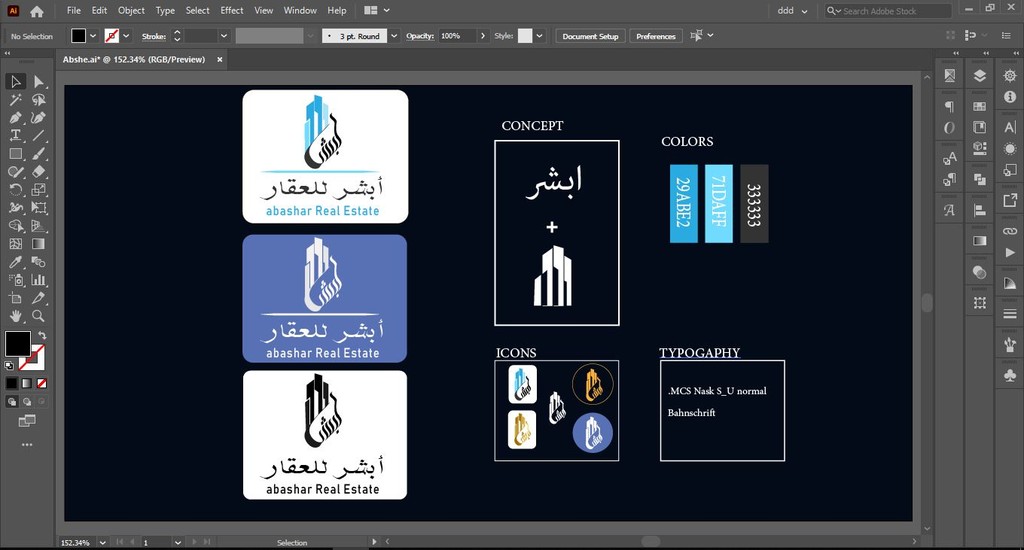
Task: Click the Opacity 100% field
Action: (x=456, y=36)
